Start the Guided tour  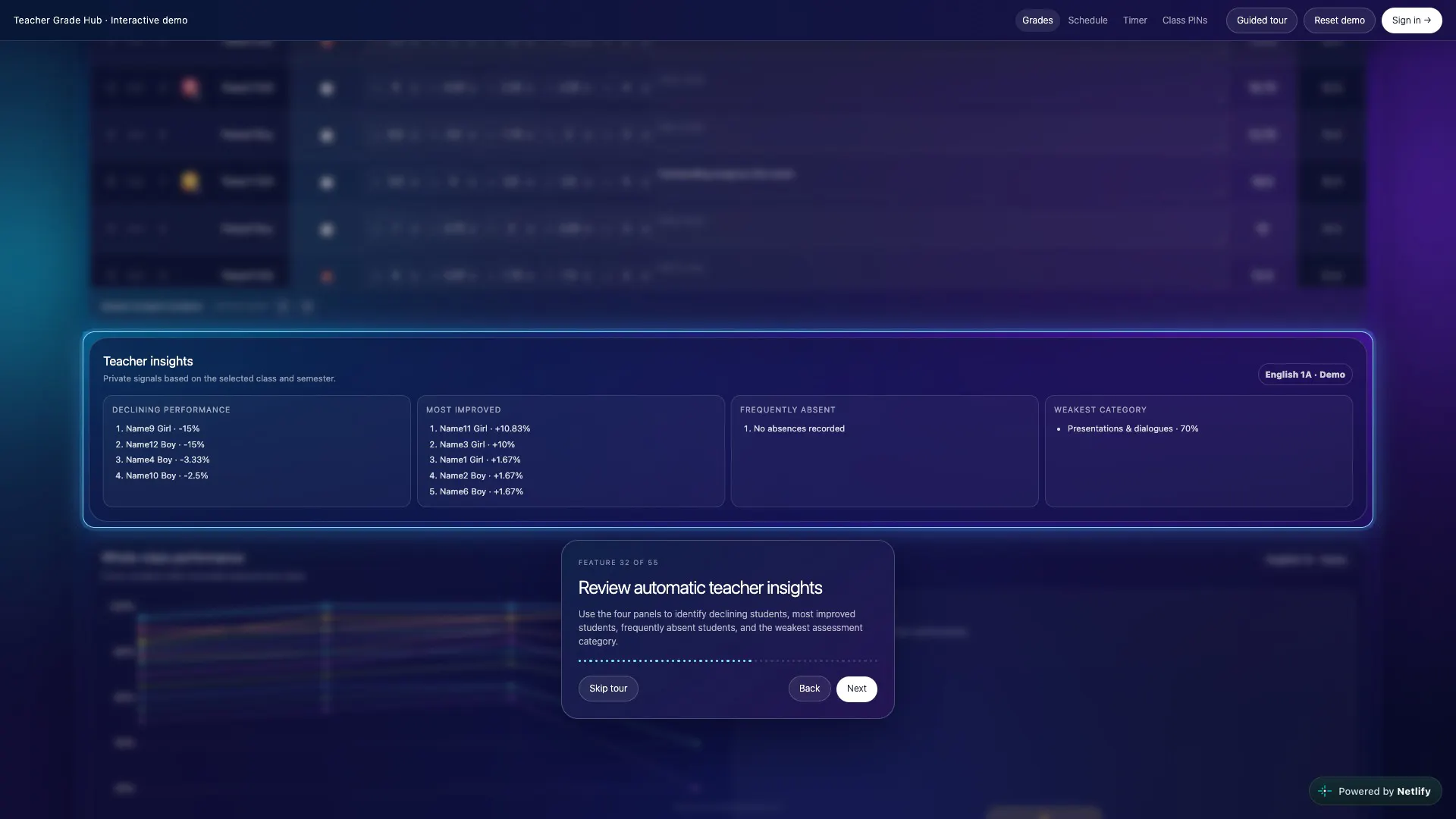tap(1261, 20)
